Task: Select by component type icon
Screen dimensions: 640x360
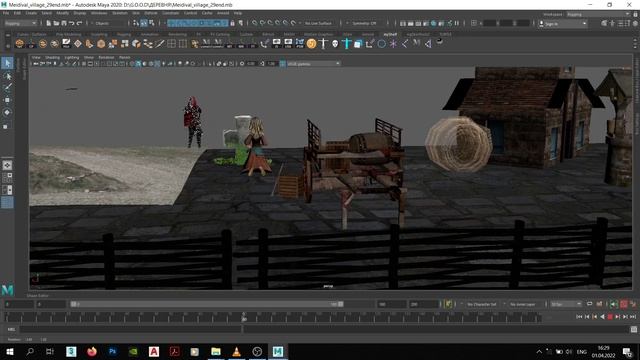Action: (151, 23)
